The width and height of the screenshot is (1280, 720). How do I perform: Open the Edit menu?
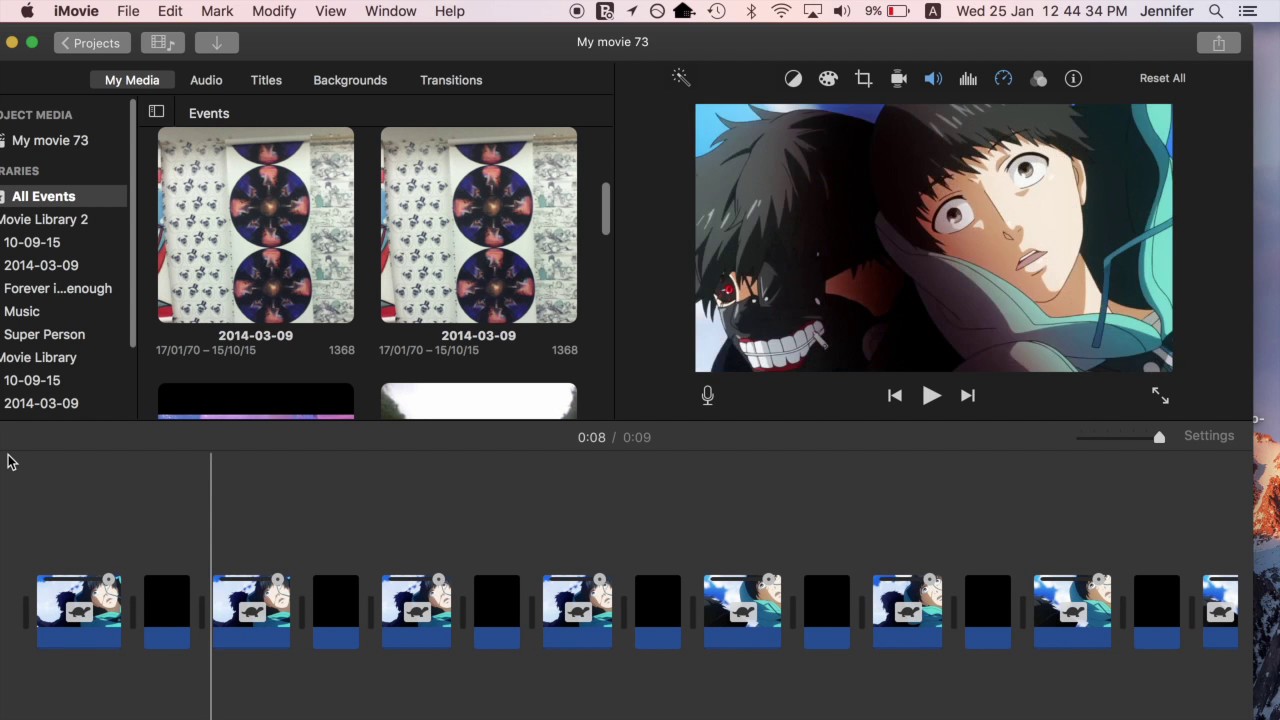[170, 11]
